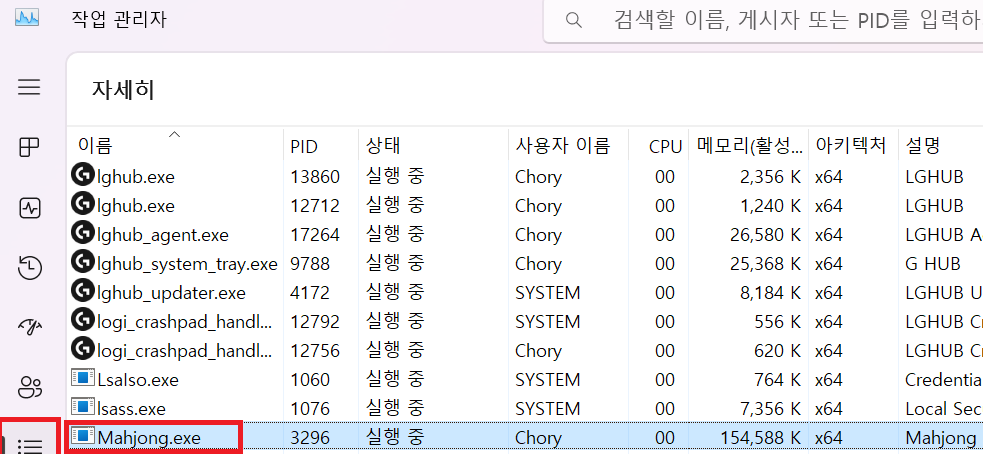
Task: Click memory value 764 K
Action: (x=778, y=380)
